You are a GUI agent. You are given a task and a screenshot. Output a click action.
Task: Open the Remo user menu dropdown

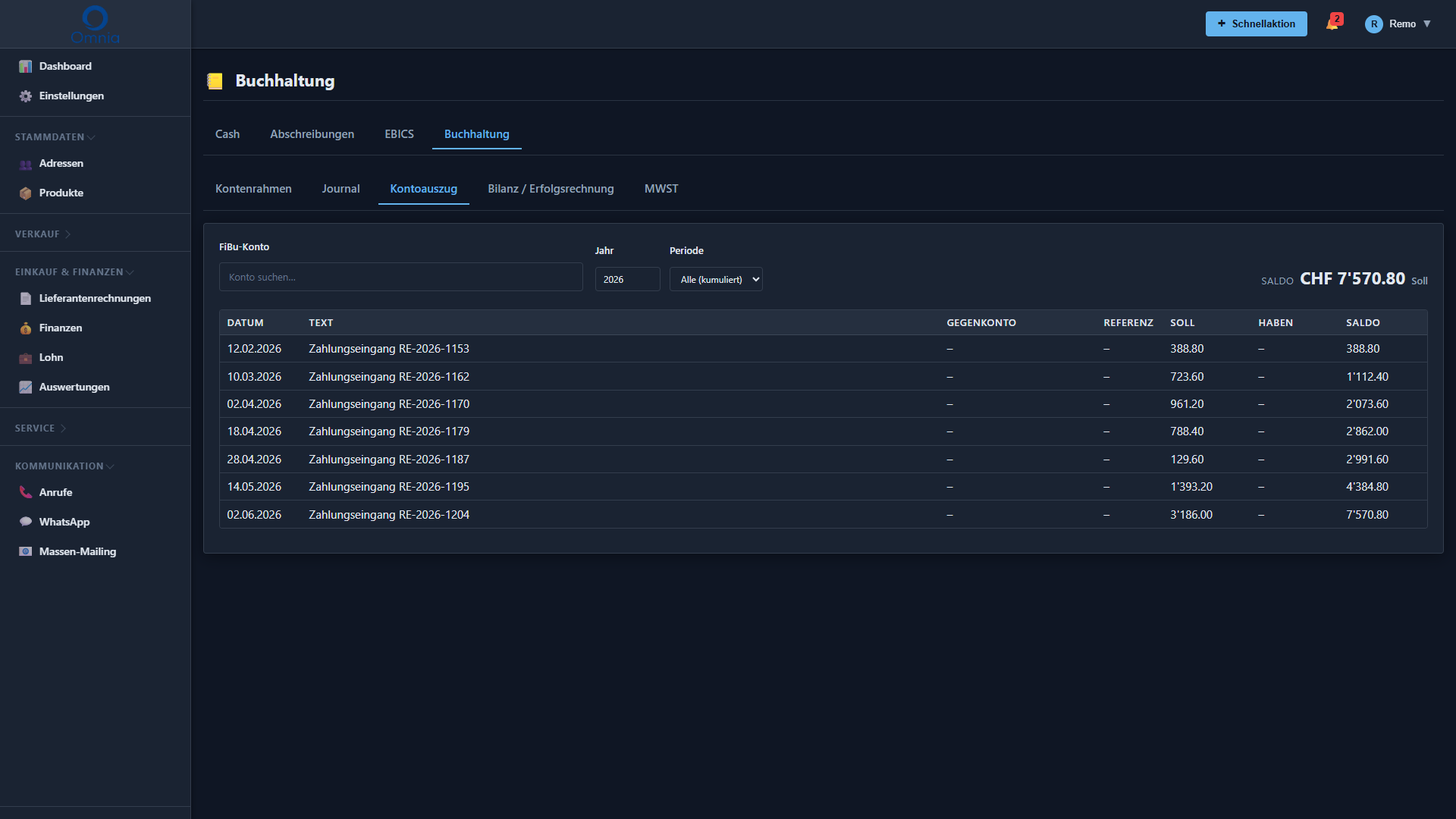[1398, 24]
